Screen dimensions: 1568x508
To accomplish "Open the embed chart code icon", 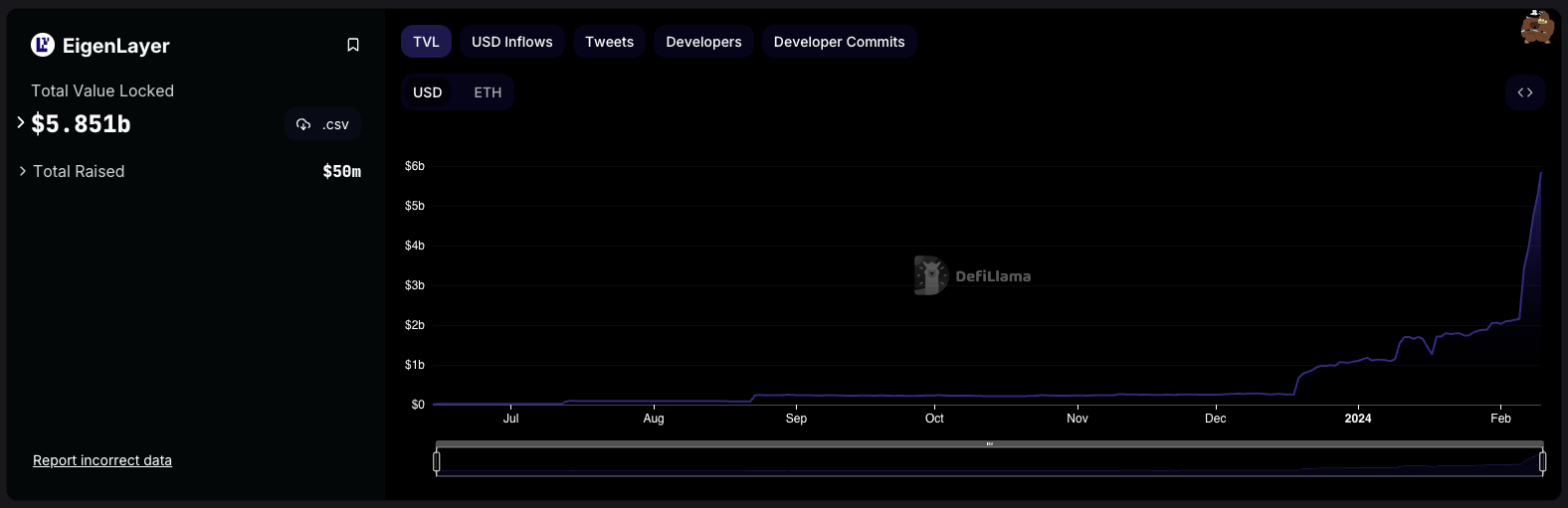I will point(1525,92).
